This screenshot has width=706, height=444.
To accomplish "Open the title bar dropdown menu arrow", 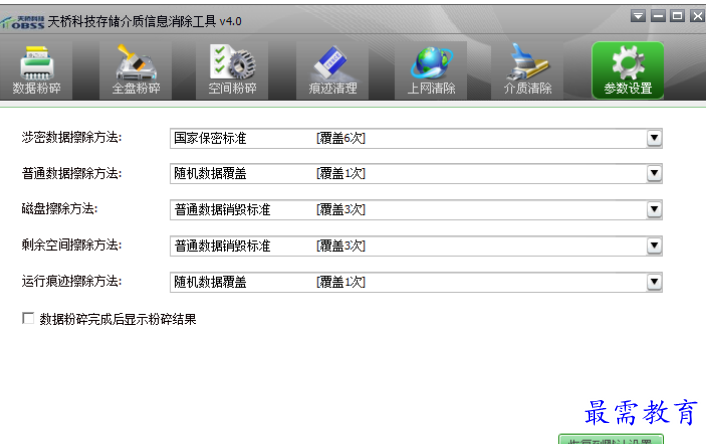I will click(x=638, y=17).
